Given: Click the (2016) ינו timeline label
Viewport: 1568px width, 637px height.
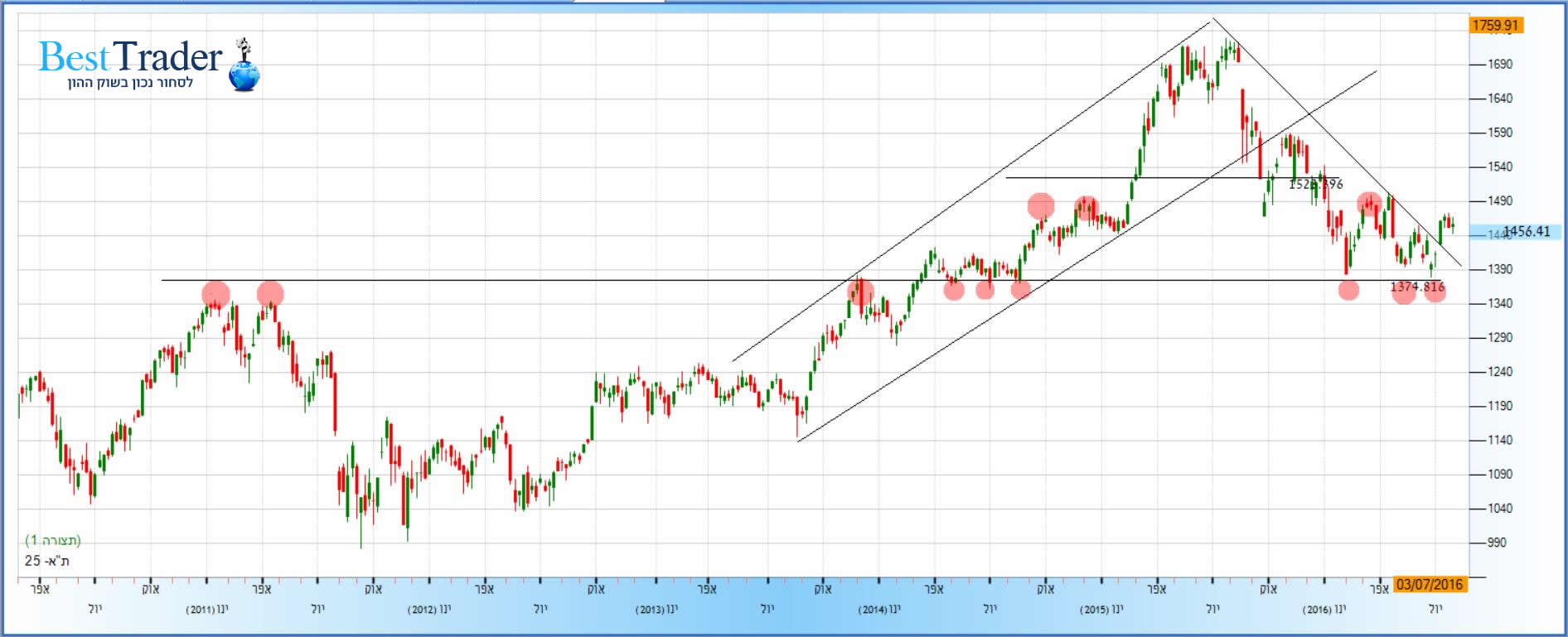Looking at the screenshot, I should pos(1324,610).
